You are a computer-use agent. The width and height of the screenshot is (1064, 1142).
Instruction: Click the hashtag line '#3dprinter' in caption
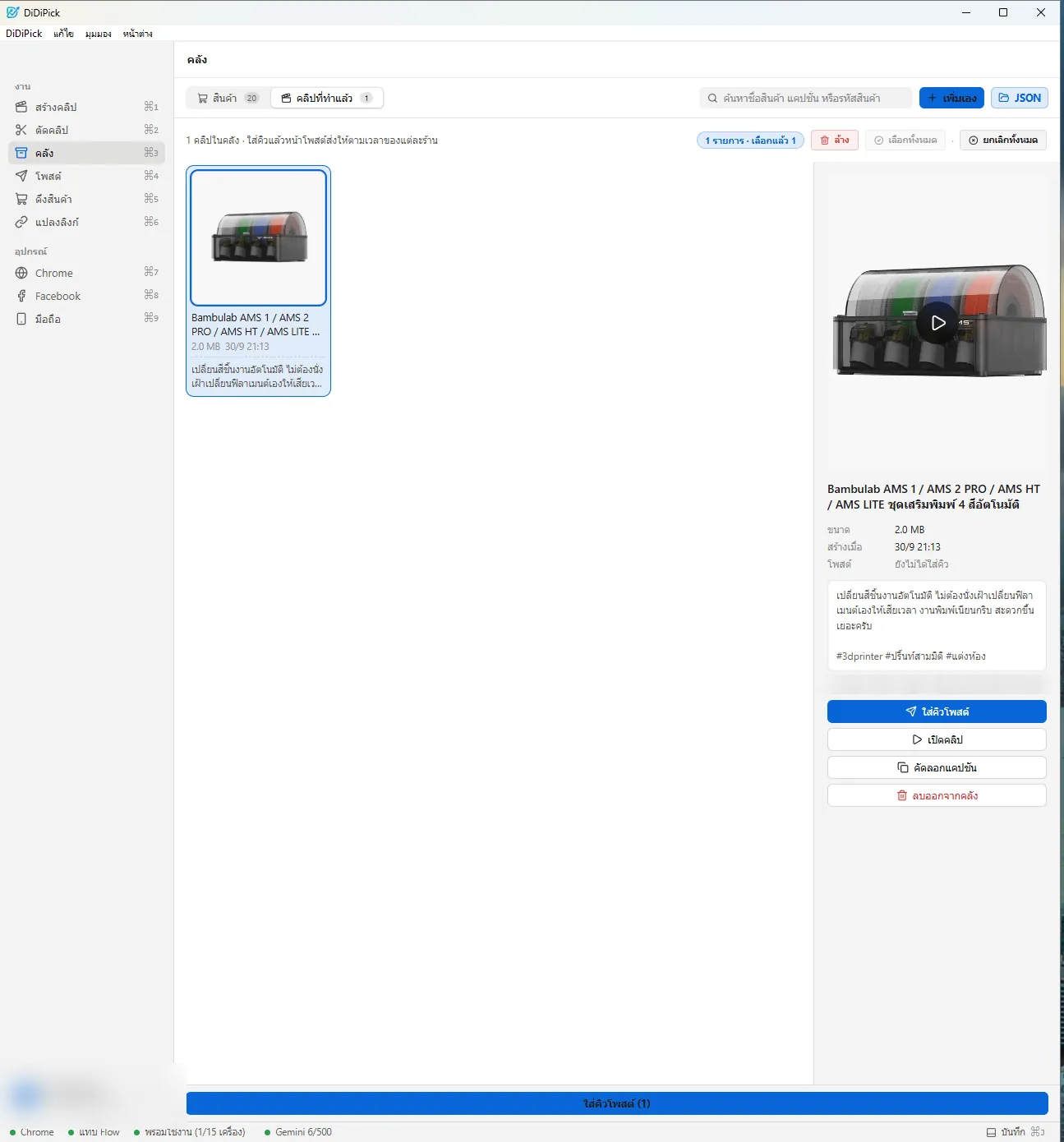click(x=911, y=656)
